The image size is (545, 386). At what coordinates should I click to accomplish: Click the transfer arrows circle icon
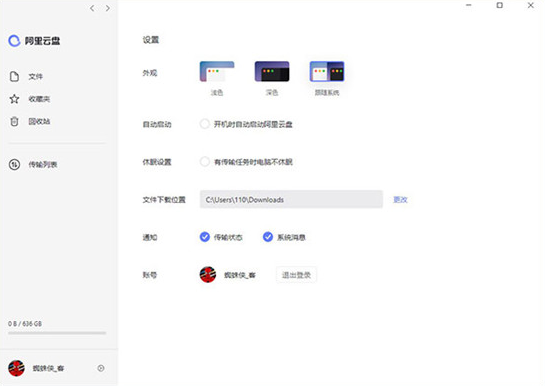click(14, 164)
